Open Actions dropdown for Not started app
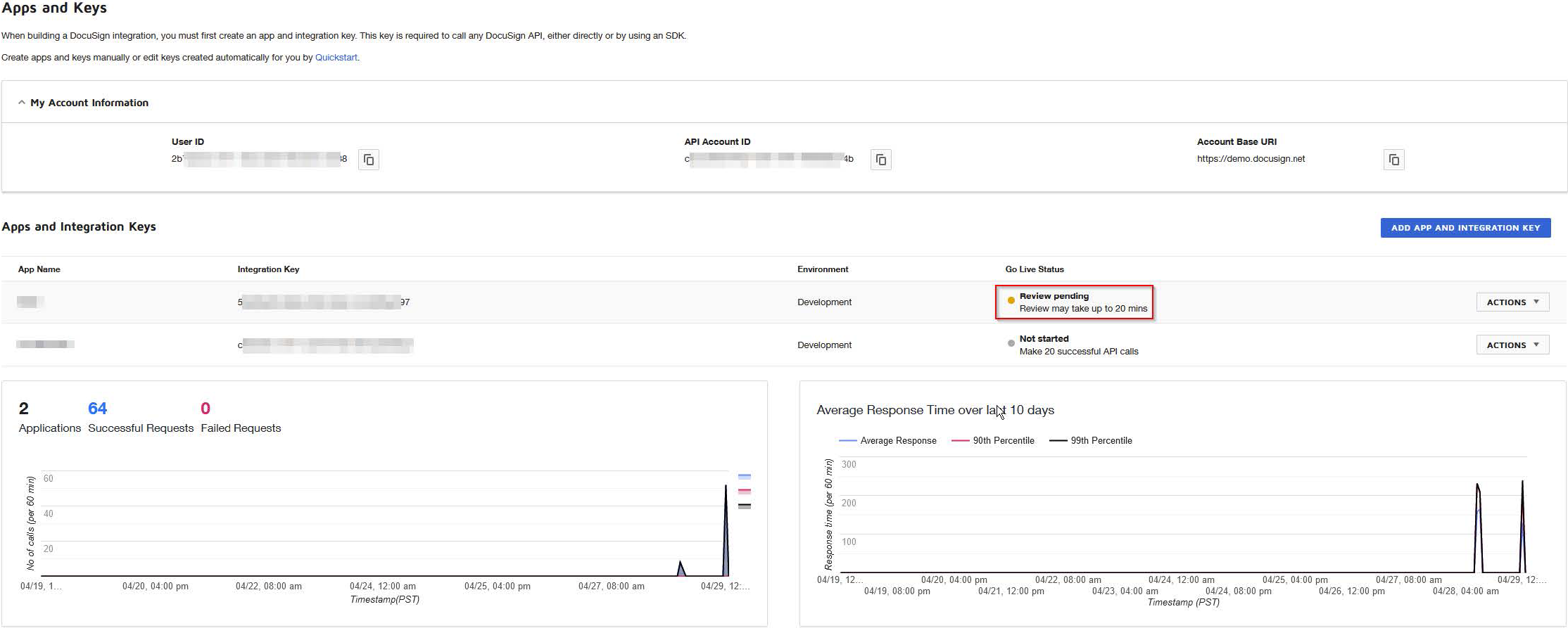This screenshot has width=1568, height=628. 1512,345
